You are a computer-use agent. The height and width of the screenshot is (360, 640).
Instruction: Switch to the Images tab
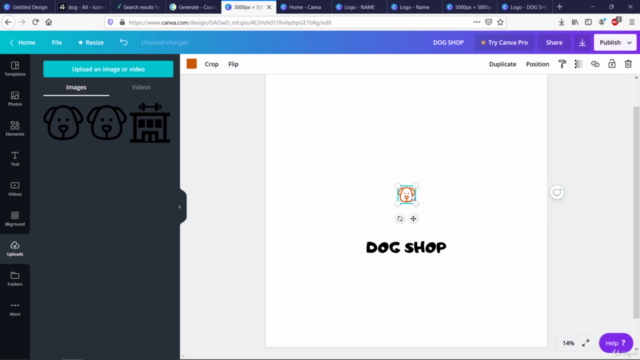tap(76, 87)
